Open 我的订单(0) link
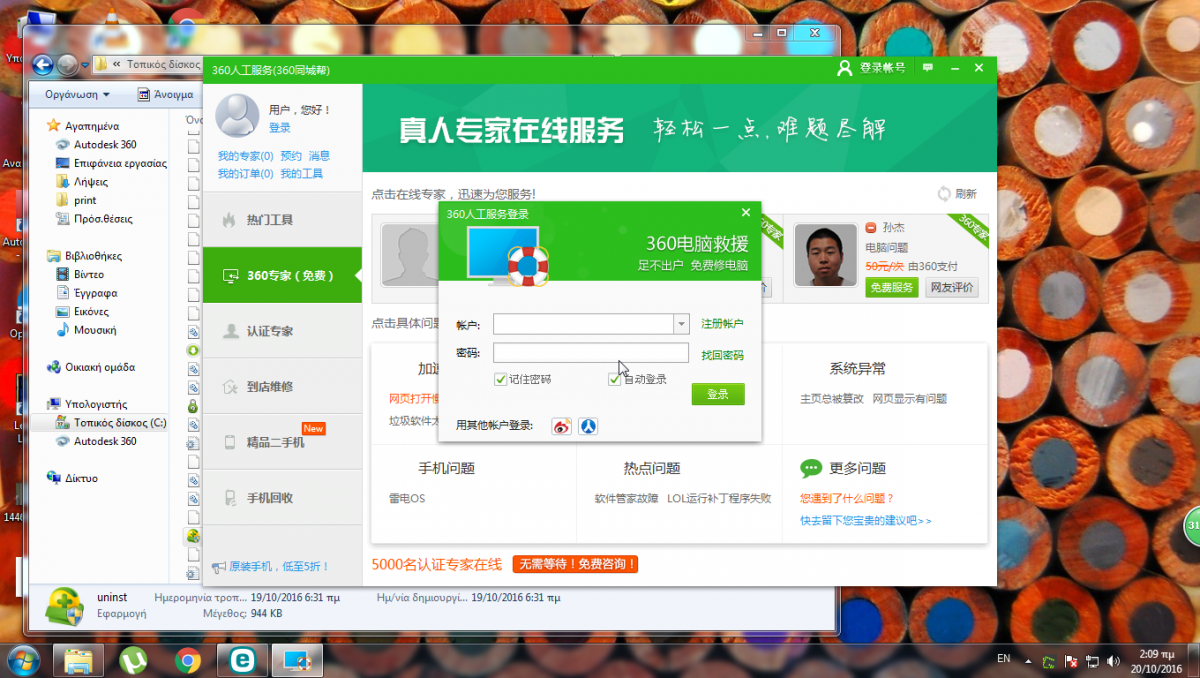This screenshot has width=1200, height=678. pyautogui.click(x=245, y=174)
